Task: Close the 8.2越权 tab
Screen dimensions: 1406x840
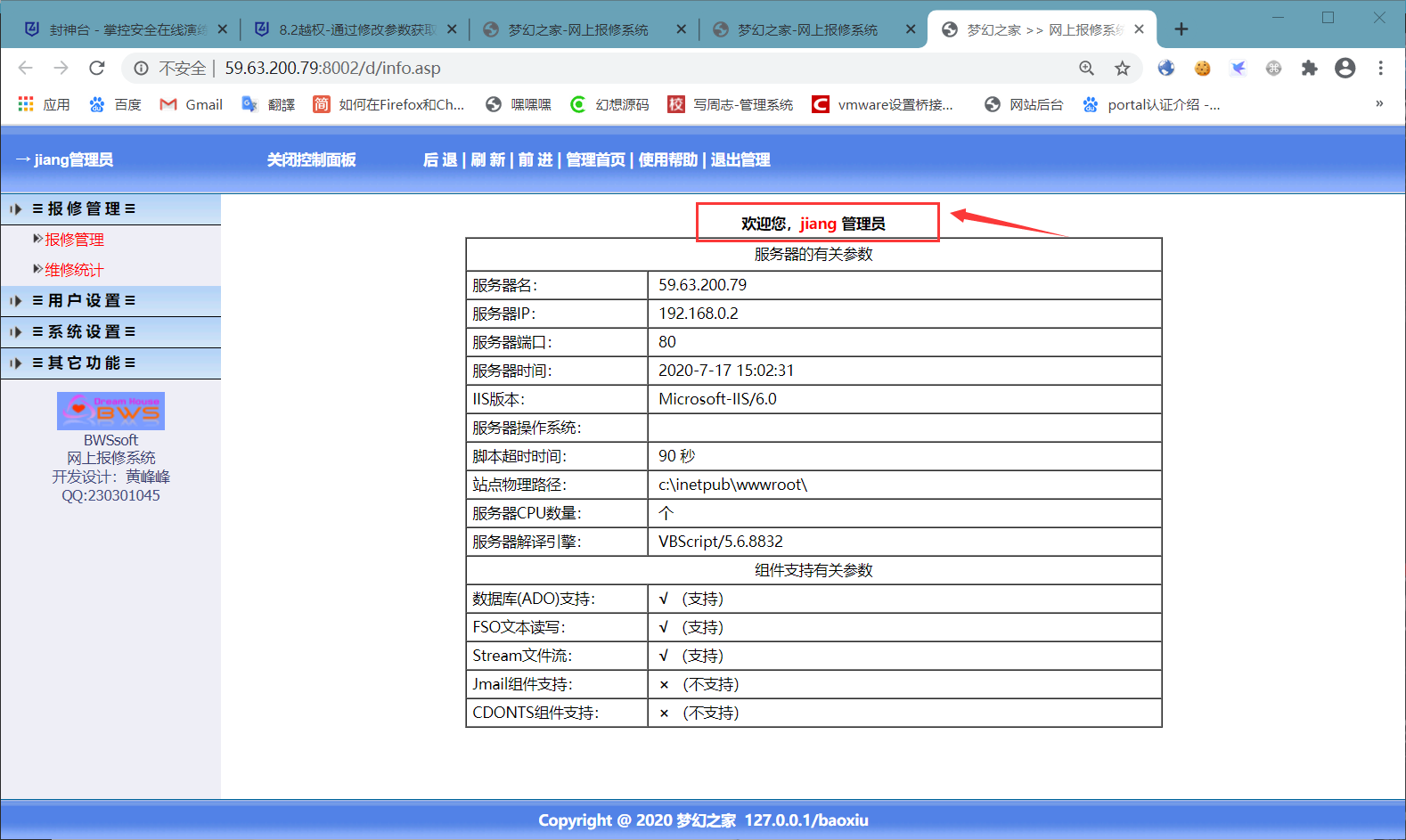Action: point(452,29)
